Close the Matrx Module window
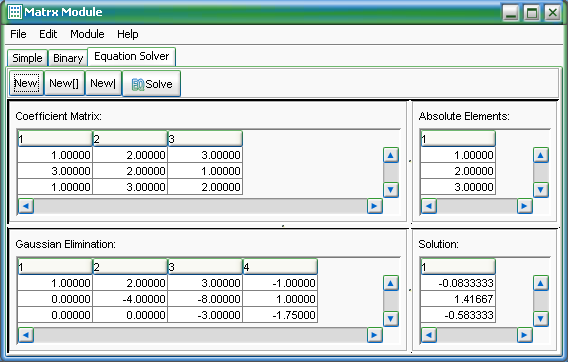Screen dimensions: 568x362 point(552,13)
